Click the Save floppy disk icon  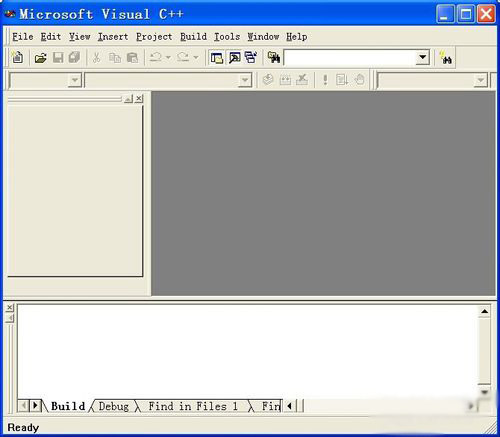tap(58, 58)
